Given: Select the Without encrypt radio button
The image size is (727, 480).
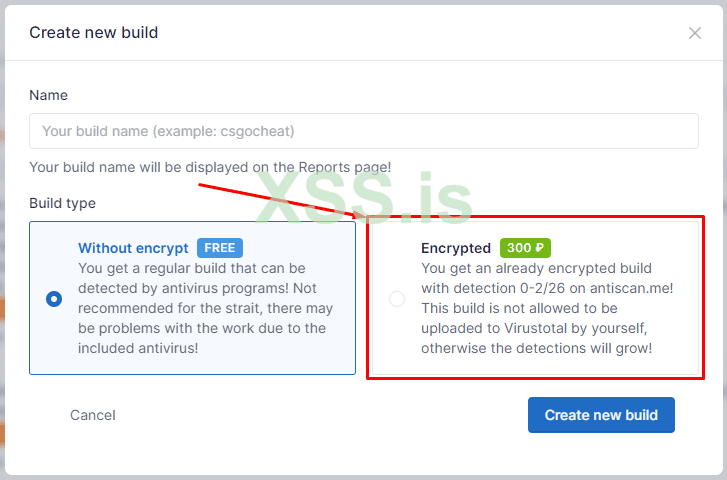Looking at the screenshot, I should (54, 298).
